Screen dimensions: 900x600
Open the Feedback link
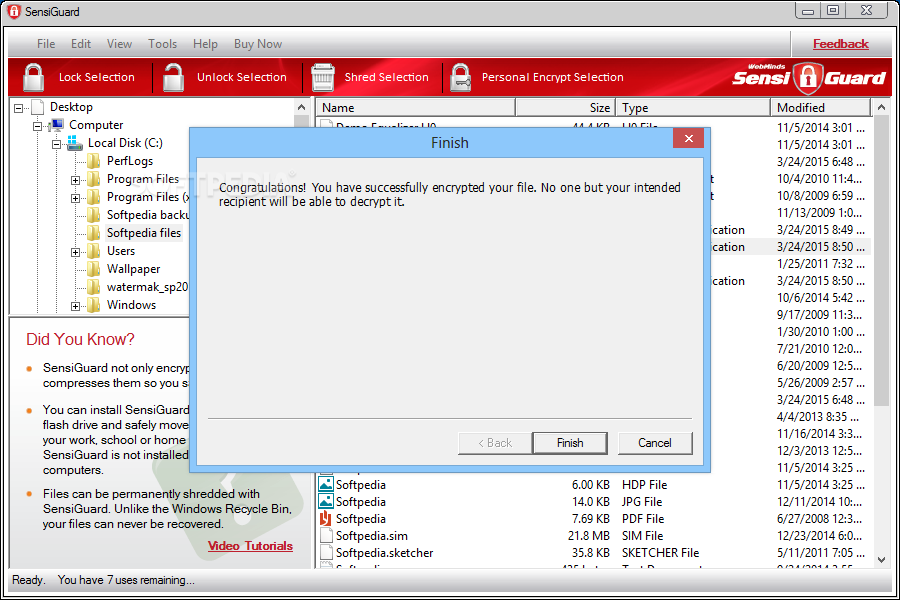(841, 44)
